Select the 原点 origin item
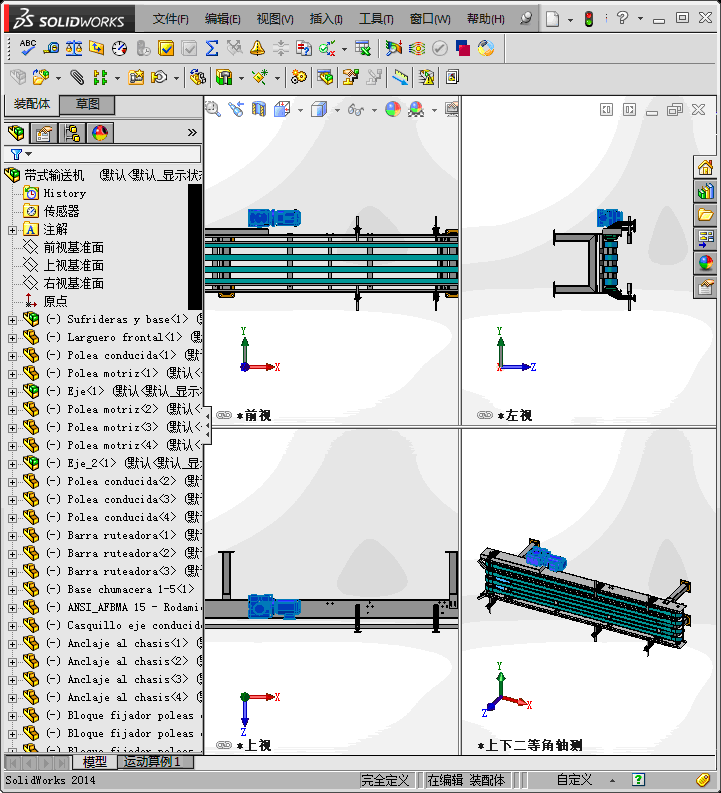 point(55,301)
